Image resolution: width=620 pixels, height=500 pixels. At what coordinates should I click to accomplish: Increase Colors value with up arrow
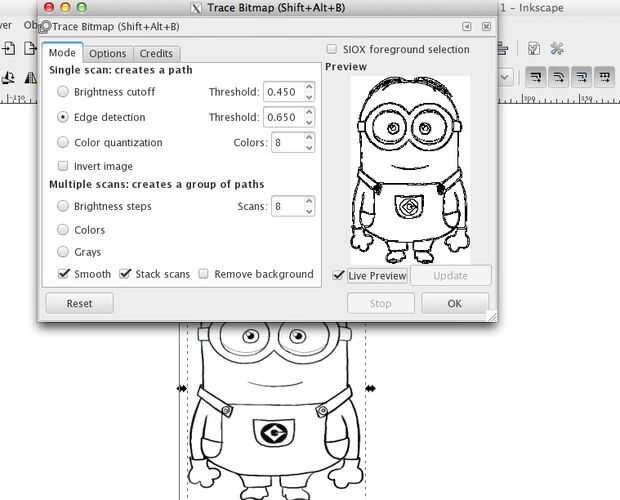coord(309,137)
